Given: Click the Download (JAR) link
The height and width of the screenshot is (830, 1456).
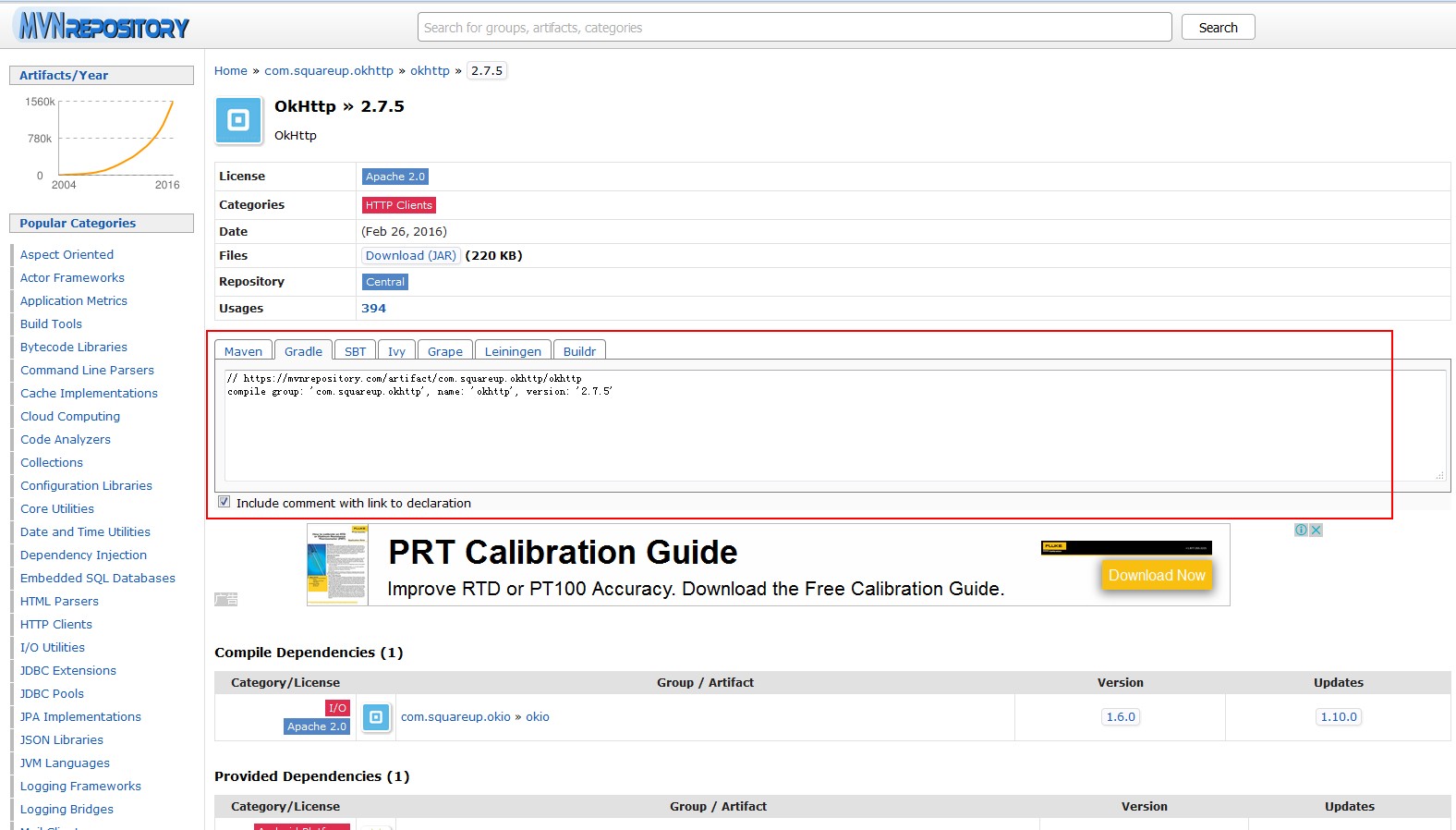Looking at the screenshot, I should pos(411,256).
